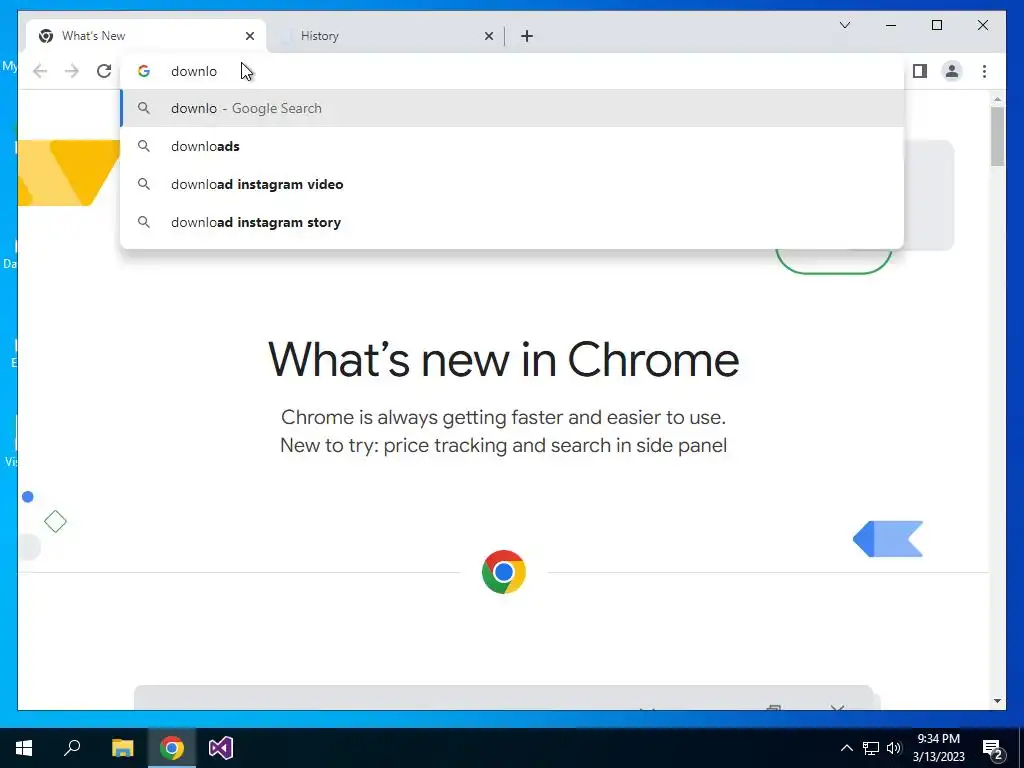Click 'New to try: price tracking' text
Viewport: 1024px width, 768px height.
[x=504, y=445]
